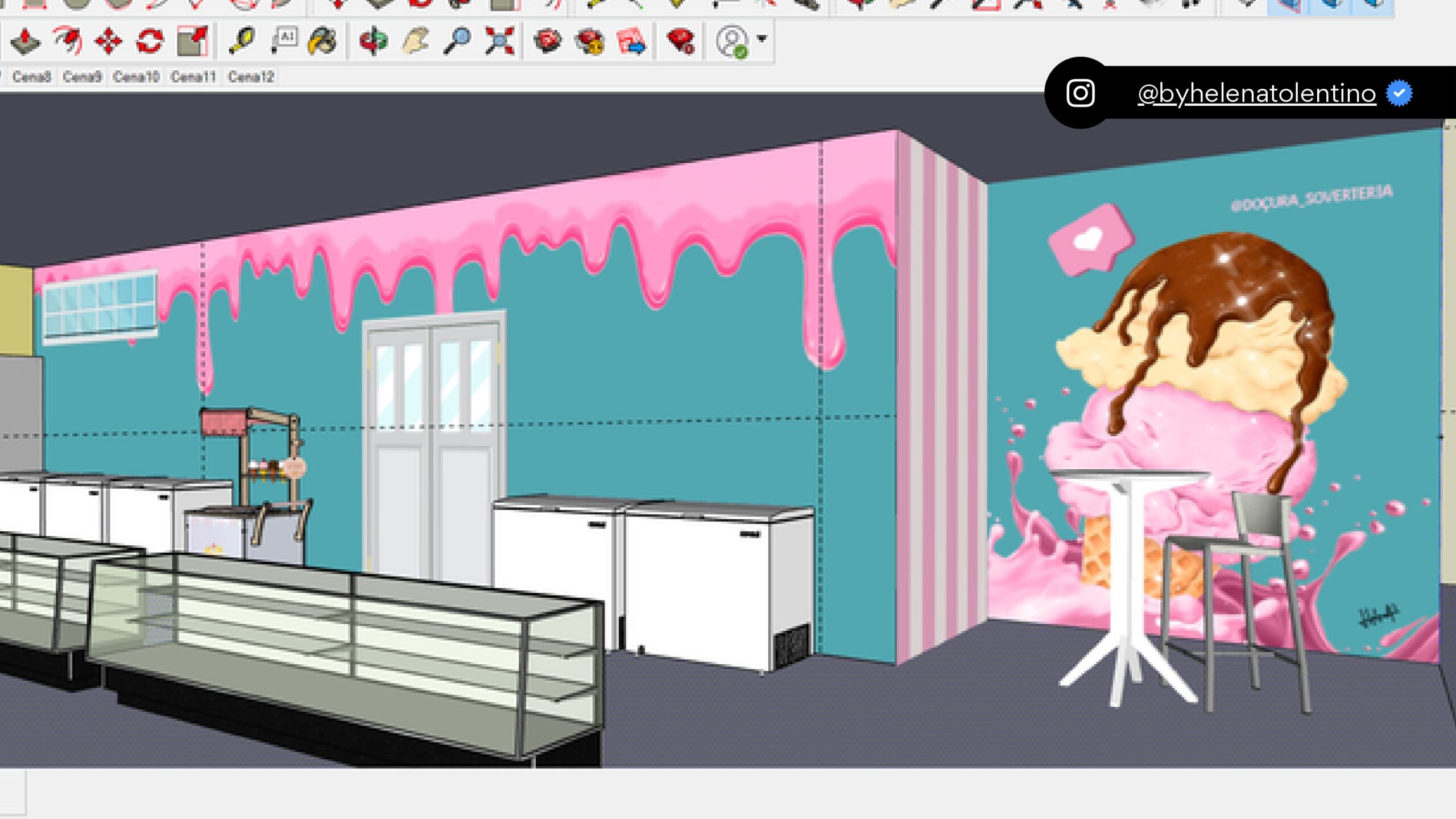Switch to the Cena10 scene tab
The image size is (1456, 819).
click(x=136, y=77)
